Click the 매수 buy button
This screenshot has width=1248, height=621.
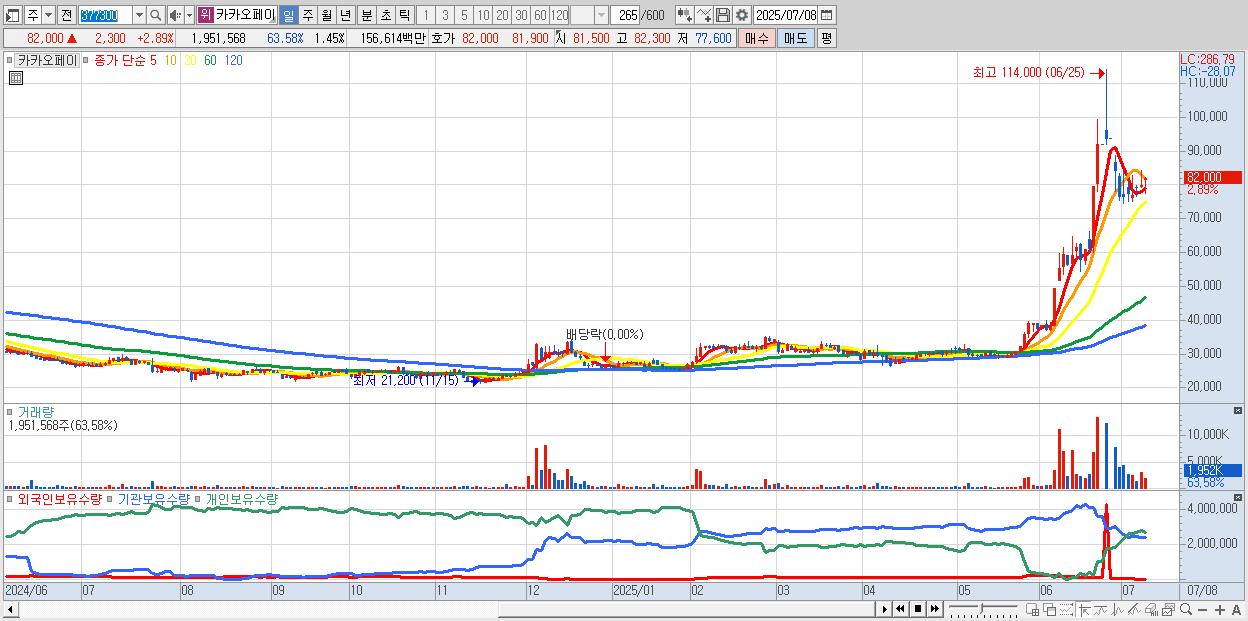tap(757, 38)
